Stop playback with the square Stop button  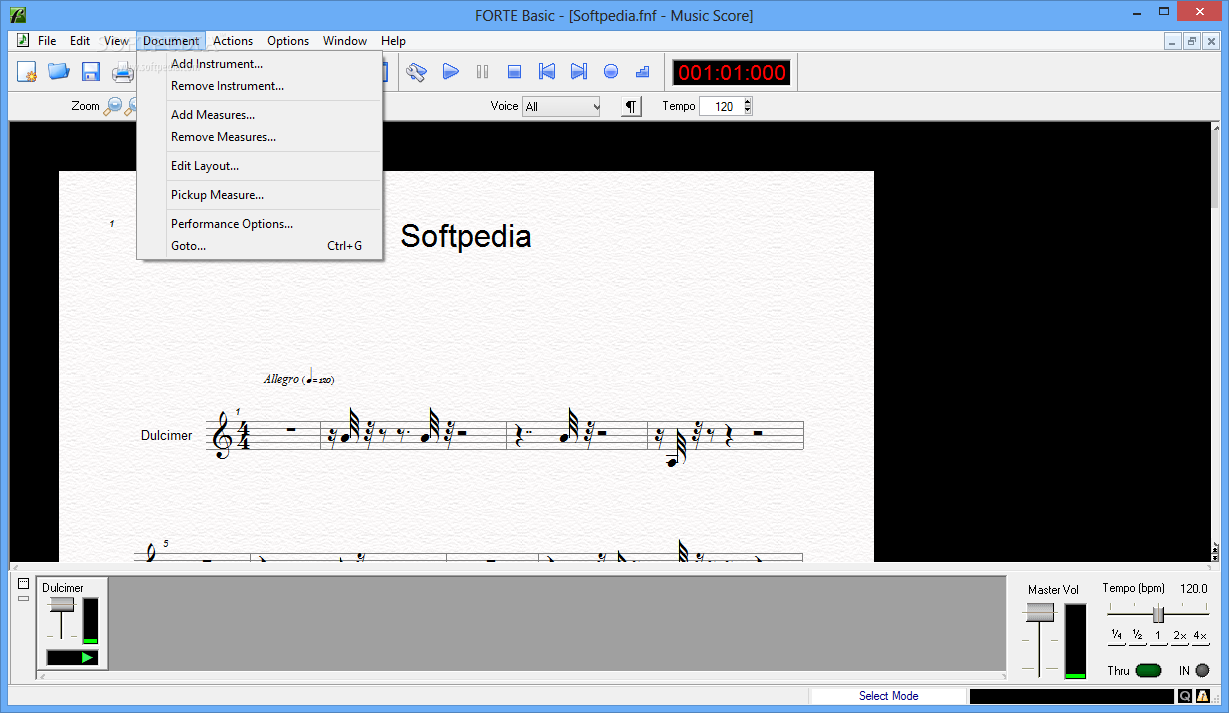515,71
